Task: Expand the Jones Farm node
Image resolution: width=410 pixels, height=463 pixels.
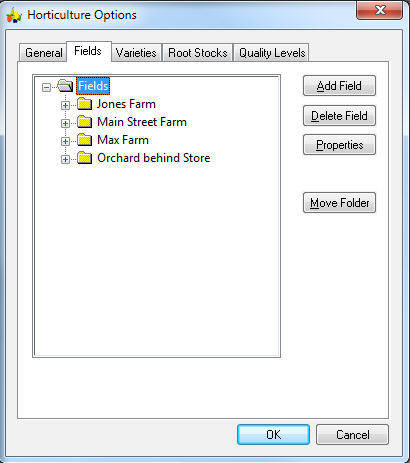Action: click(65, 106)
